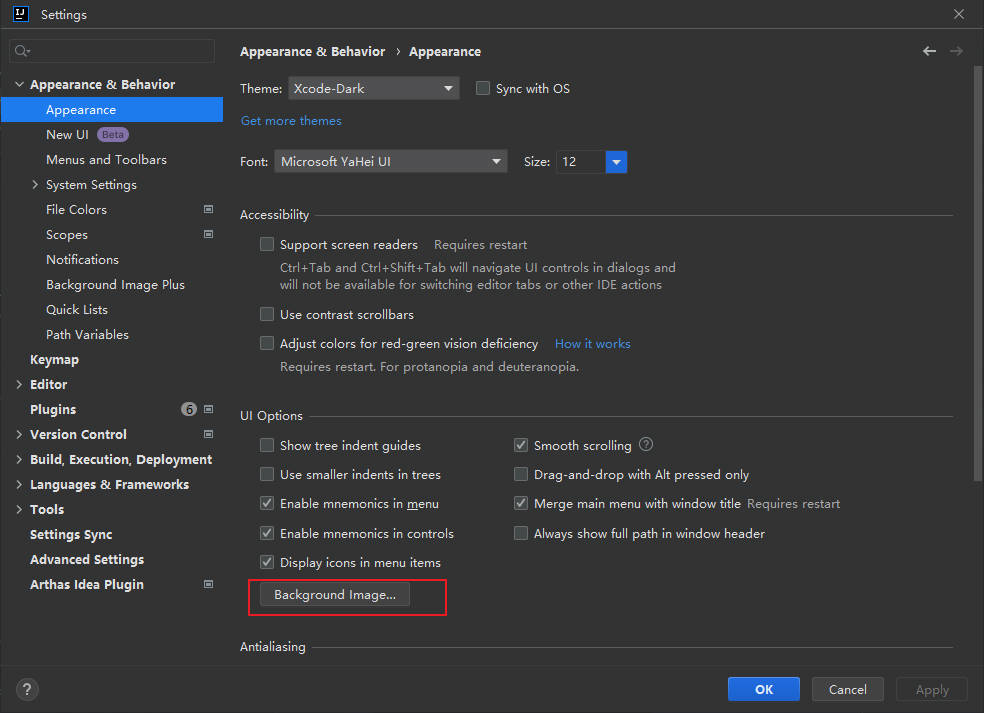Enable Drag-and-drop with Alt pressed only
This screenshot has width=984, height=713.
tap(521, 474)
